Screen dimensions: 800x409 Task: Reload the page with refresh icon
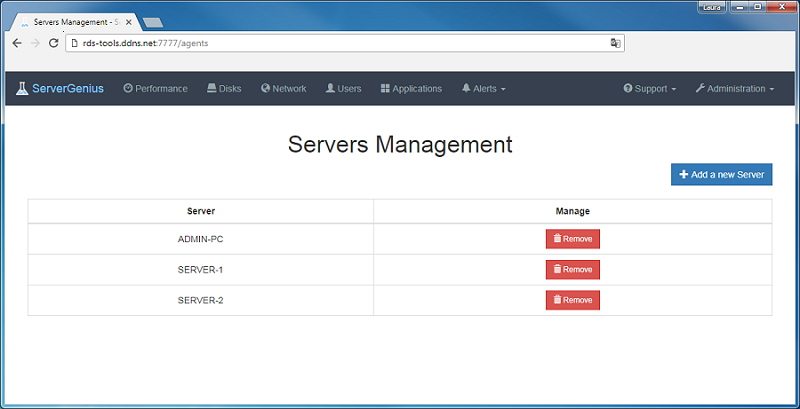click(54, 43)
